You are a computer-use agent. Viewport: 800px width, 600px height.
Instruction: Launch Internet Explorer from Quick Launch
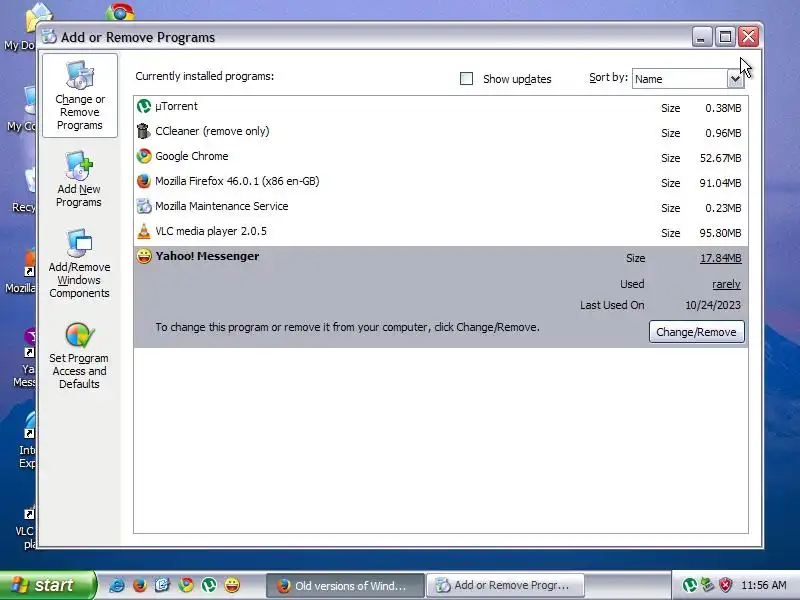[117, 585]
